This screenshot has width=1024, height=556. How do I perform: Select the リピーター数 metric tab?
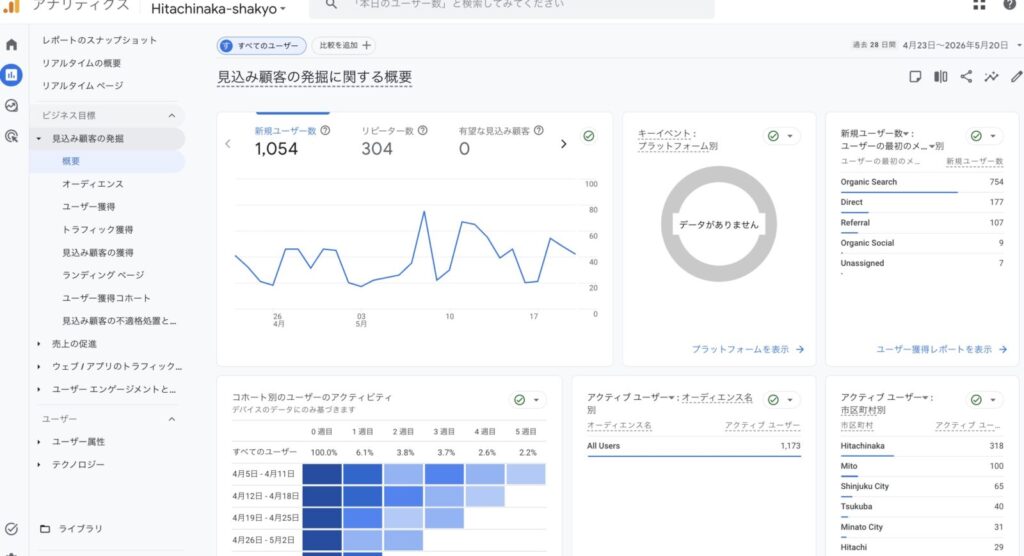pos(394,141)
